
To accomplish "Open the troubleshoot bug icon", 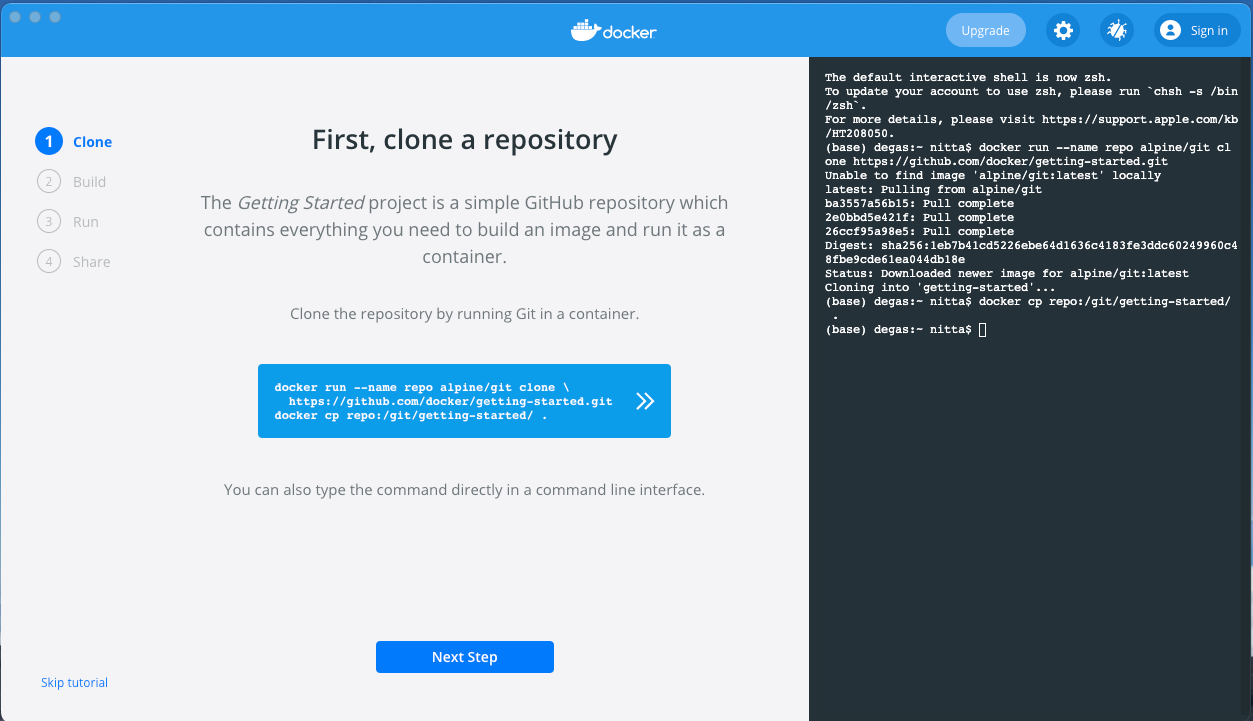I will (1116, 31).
